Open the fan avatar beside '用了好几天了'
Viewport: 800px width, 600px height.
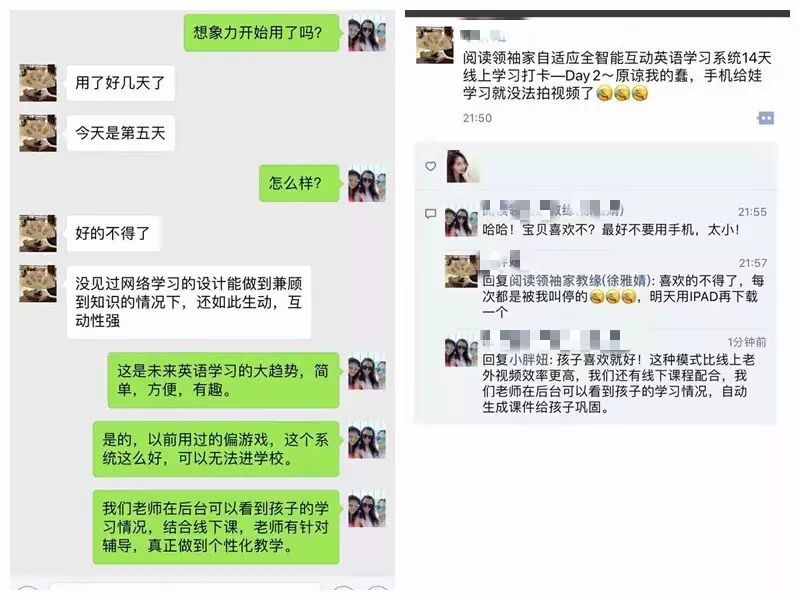point(38,83)
